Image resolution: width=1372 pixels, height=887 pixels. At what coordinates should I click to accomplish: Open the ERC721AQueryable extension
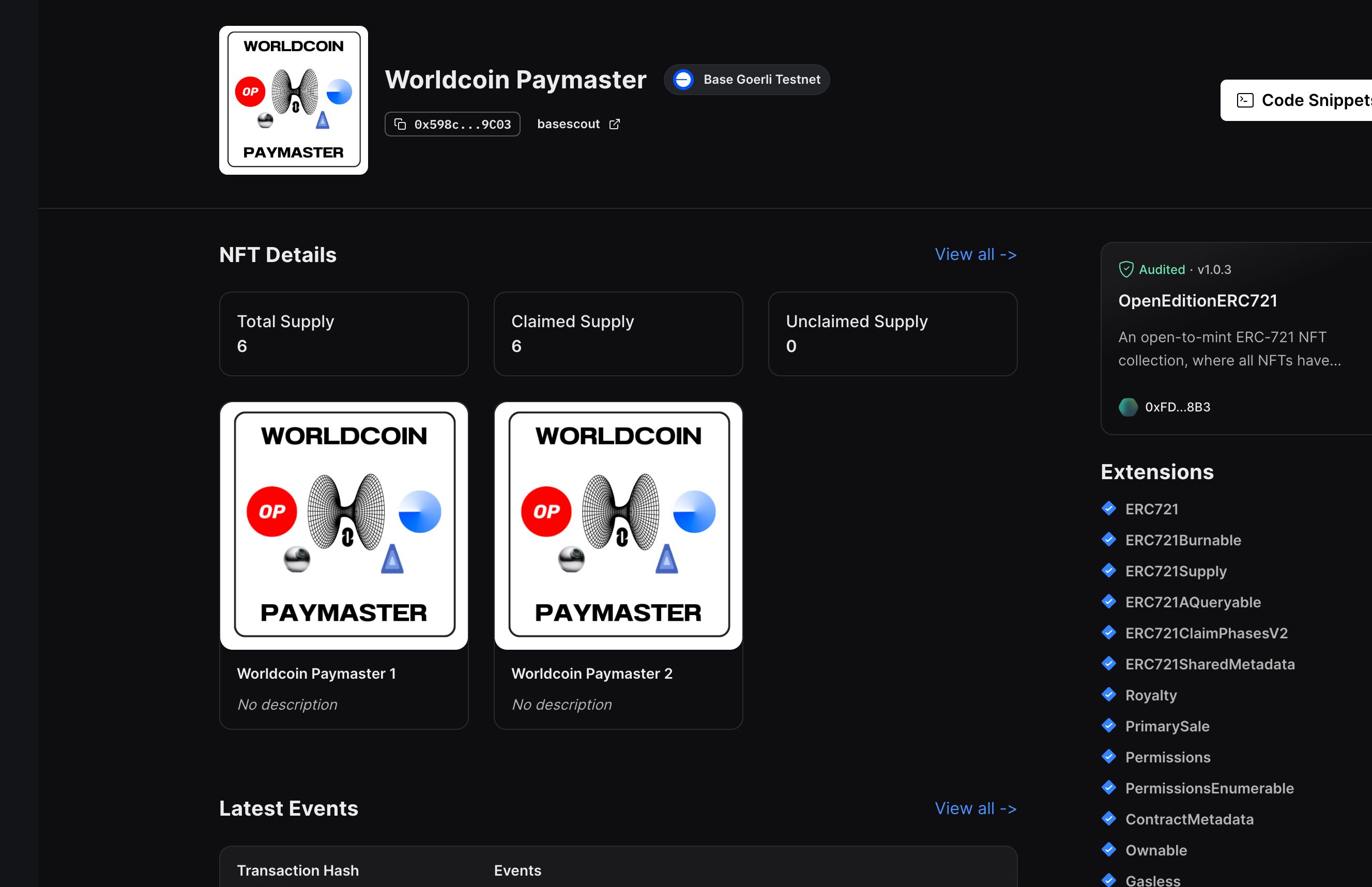tap(1193, 603)
